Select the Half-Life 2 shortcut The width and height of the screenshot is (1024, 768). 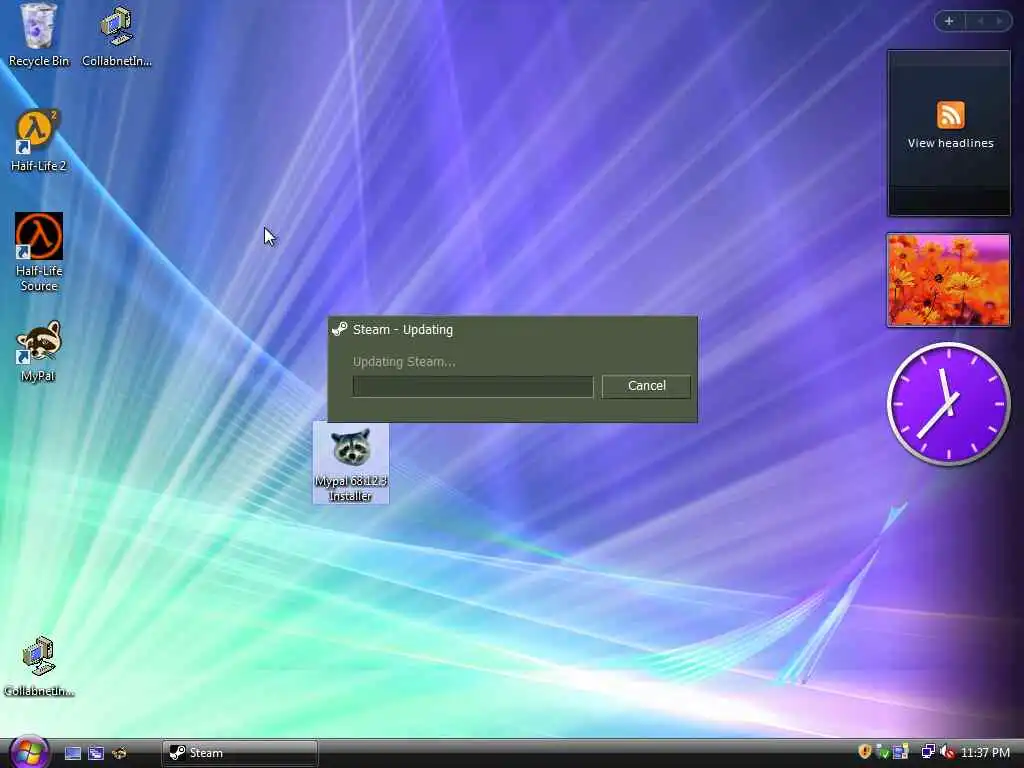38,140
